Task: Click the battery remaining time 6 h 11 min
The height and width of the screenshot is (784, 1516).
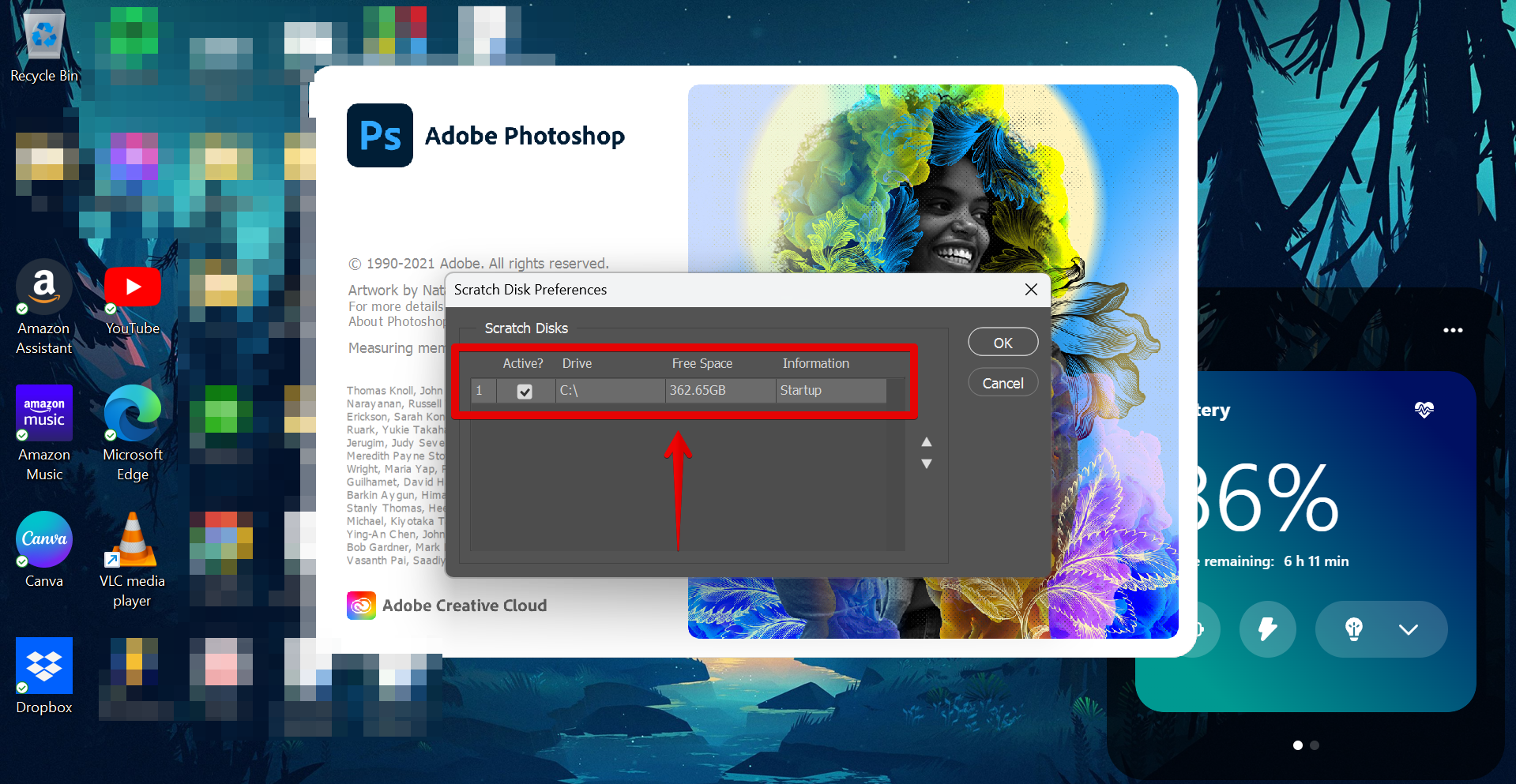Action: pyautogui.click(x=1316, y=561)
